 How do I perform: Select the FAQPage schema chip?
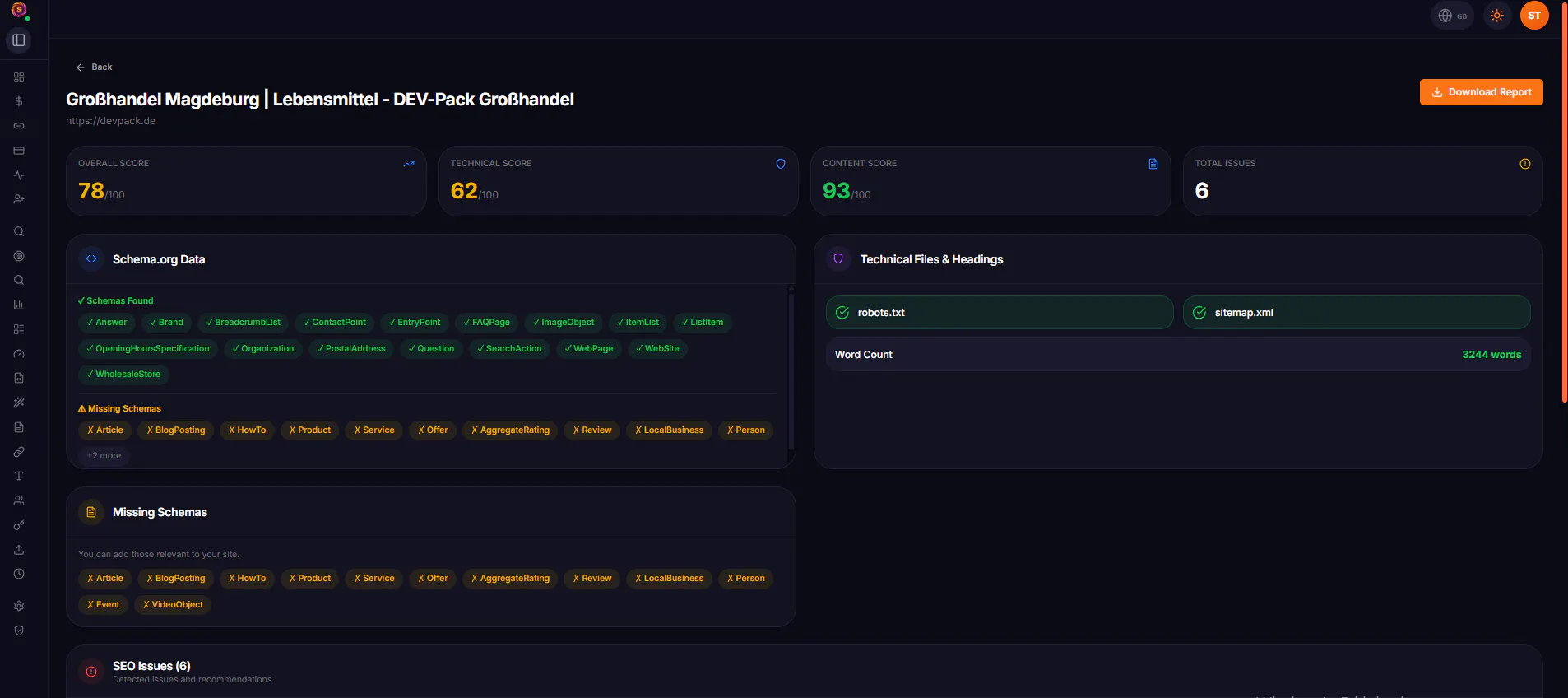pos(487,323)
